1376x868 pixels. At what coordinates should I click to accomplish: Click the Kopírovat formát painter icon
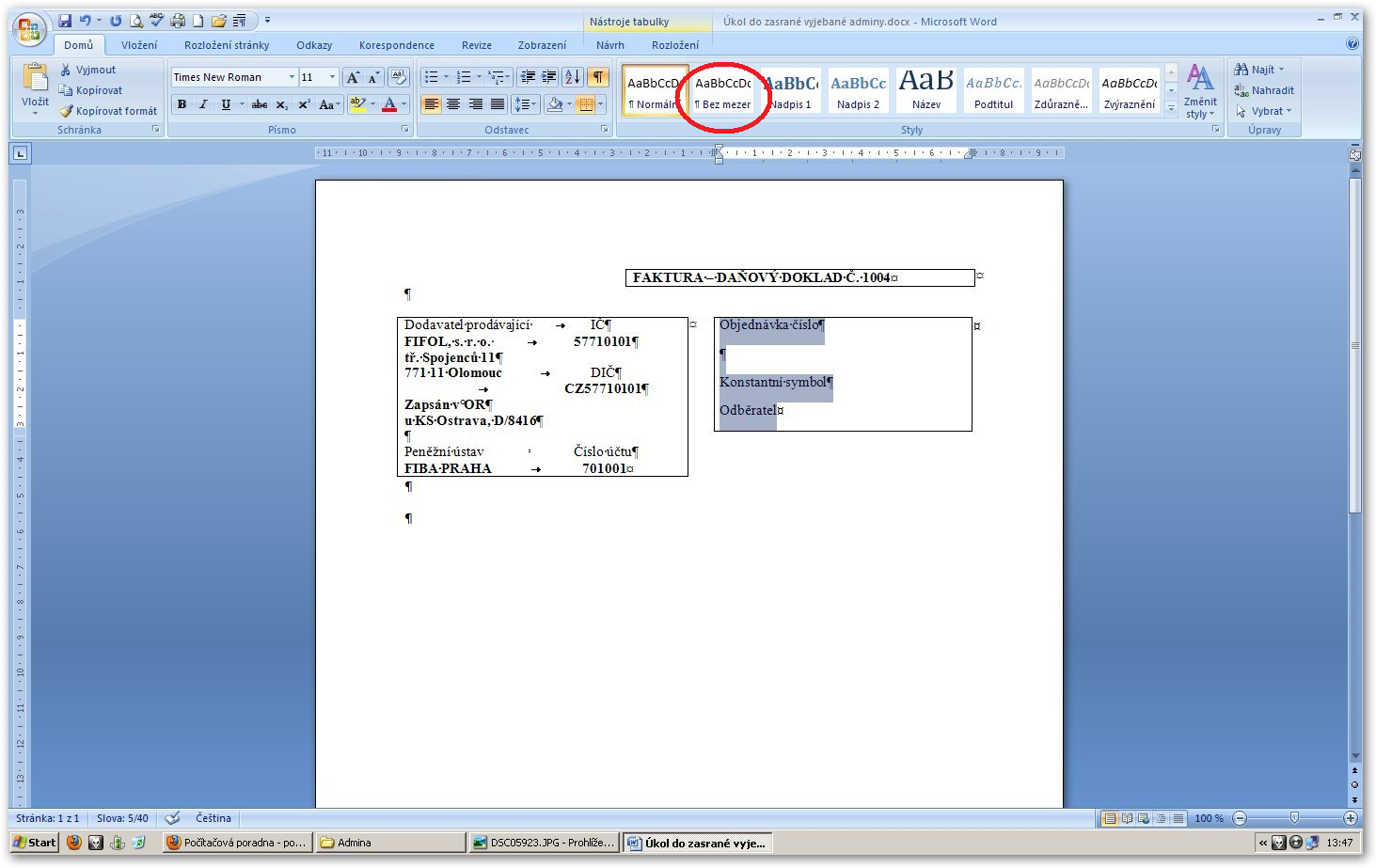click(x=67, y=111)
